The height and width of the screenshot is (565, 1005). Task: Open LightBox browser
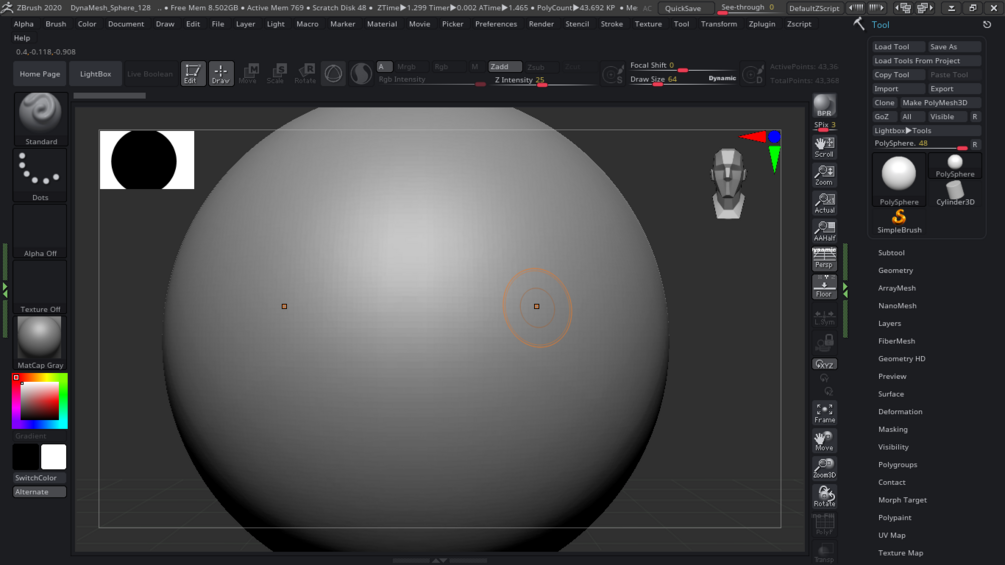[x=96, y=74]
